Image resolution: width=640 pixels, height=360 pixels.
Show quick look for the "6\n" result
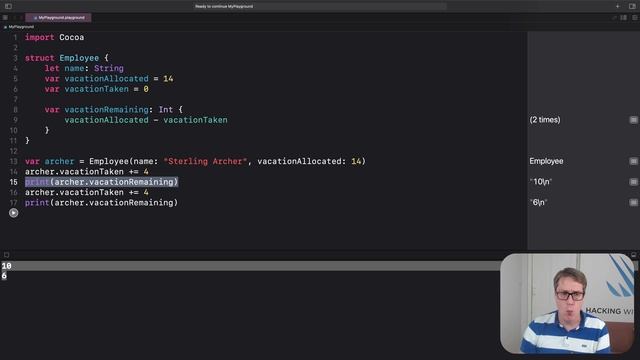click(x=633, y=202)
